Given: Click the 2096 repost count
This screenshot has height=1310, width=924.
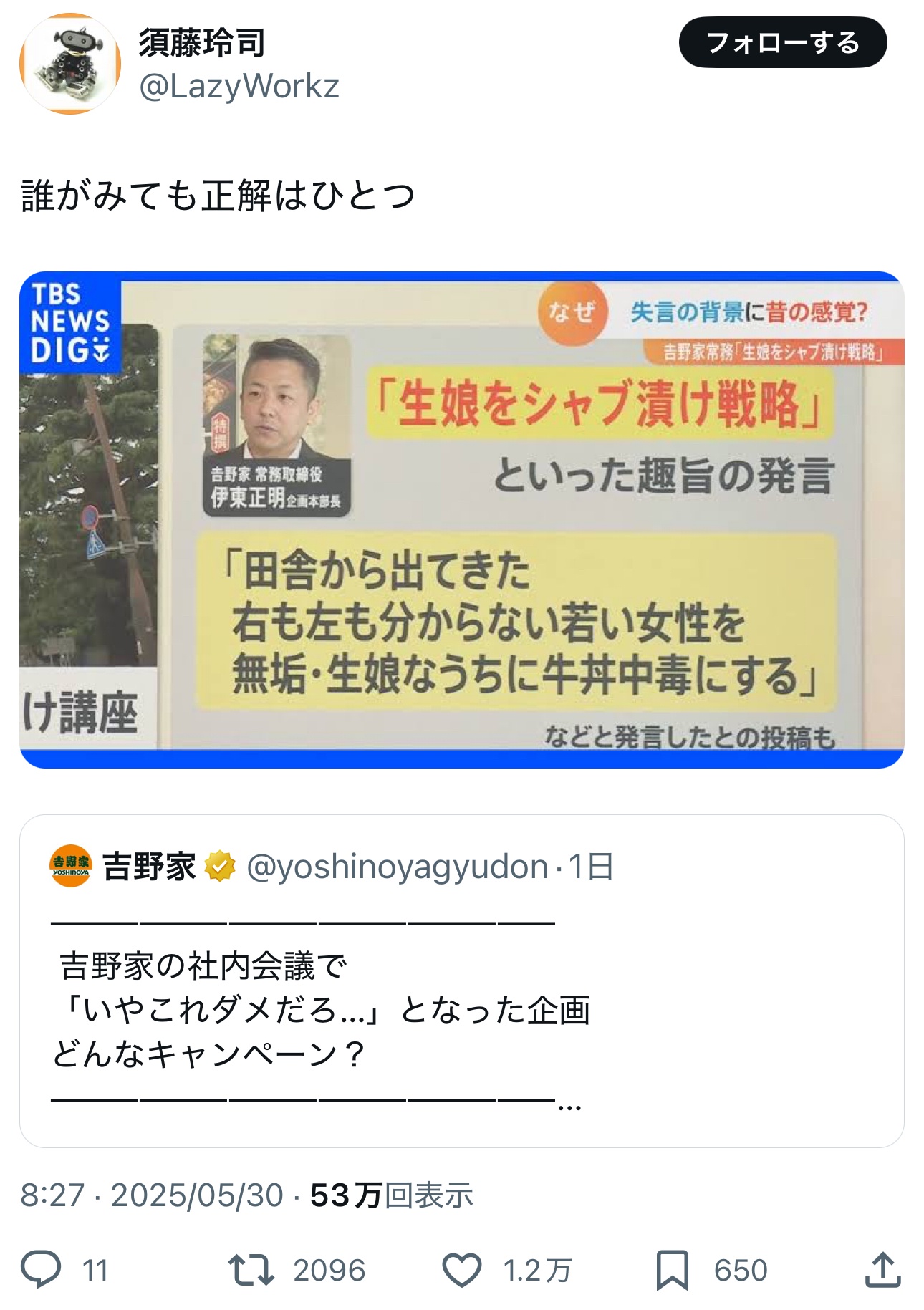Looking at the screenshot, I should (x=329, y=1271).
